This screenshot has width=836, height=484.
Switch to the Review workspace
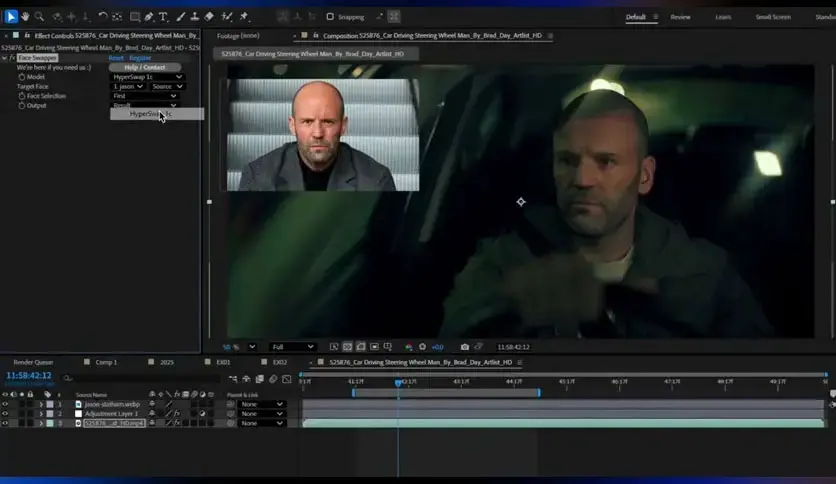[680, 17]
